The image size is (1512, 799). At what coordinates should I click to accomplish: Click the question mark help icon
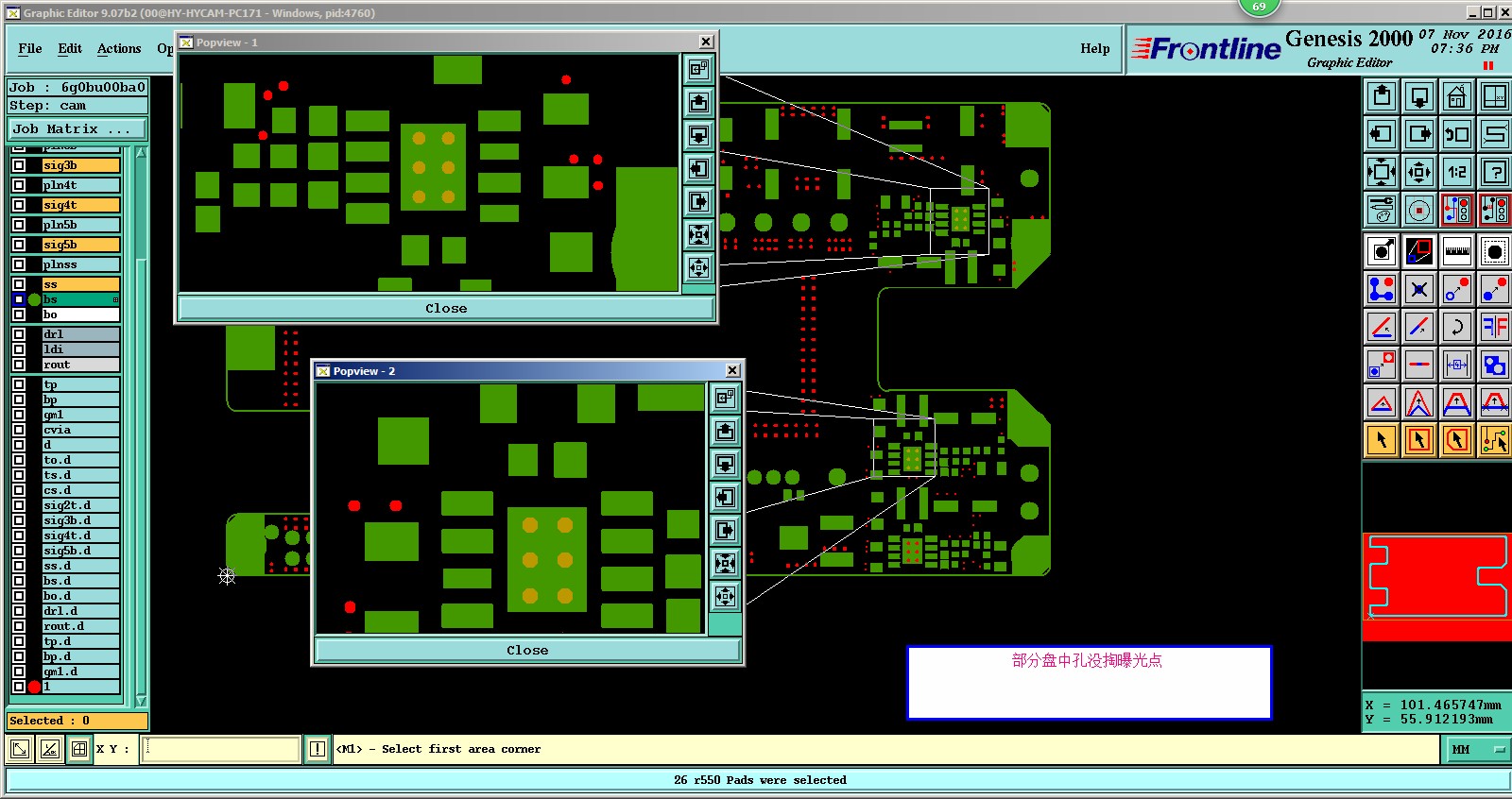[x=1495, y=172]
